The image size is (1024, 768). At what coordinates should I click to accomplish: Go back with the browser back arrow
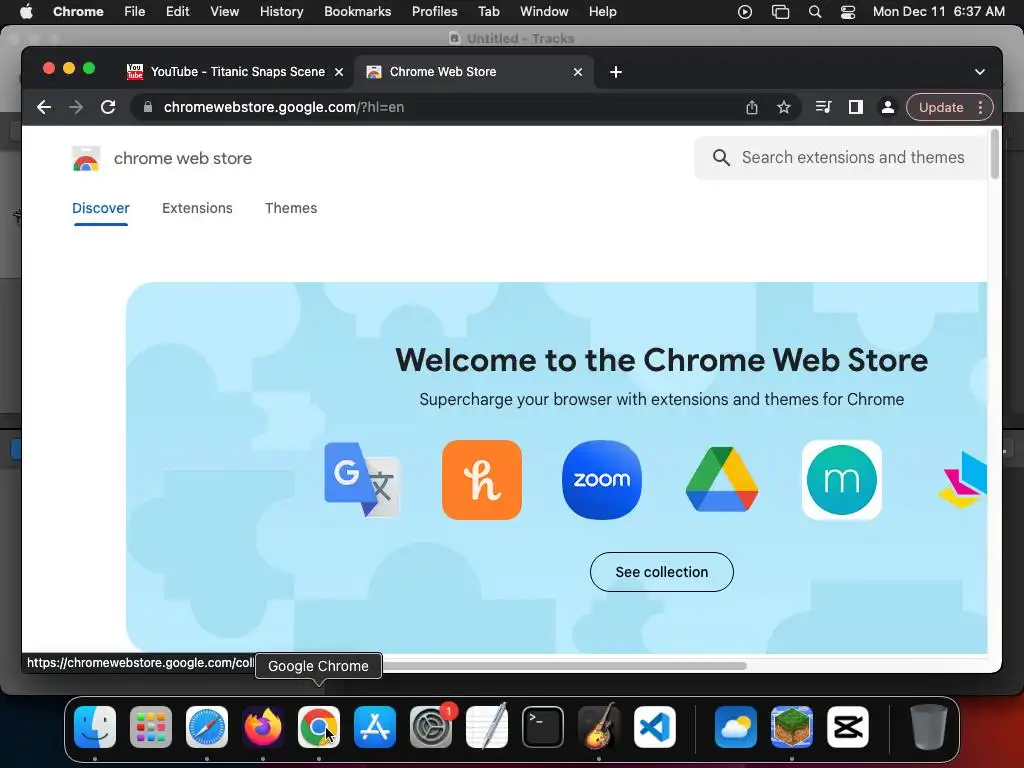point(44,107)
